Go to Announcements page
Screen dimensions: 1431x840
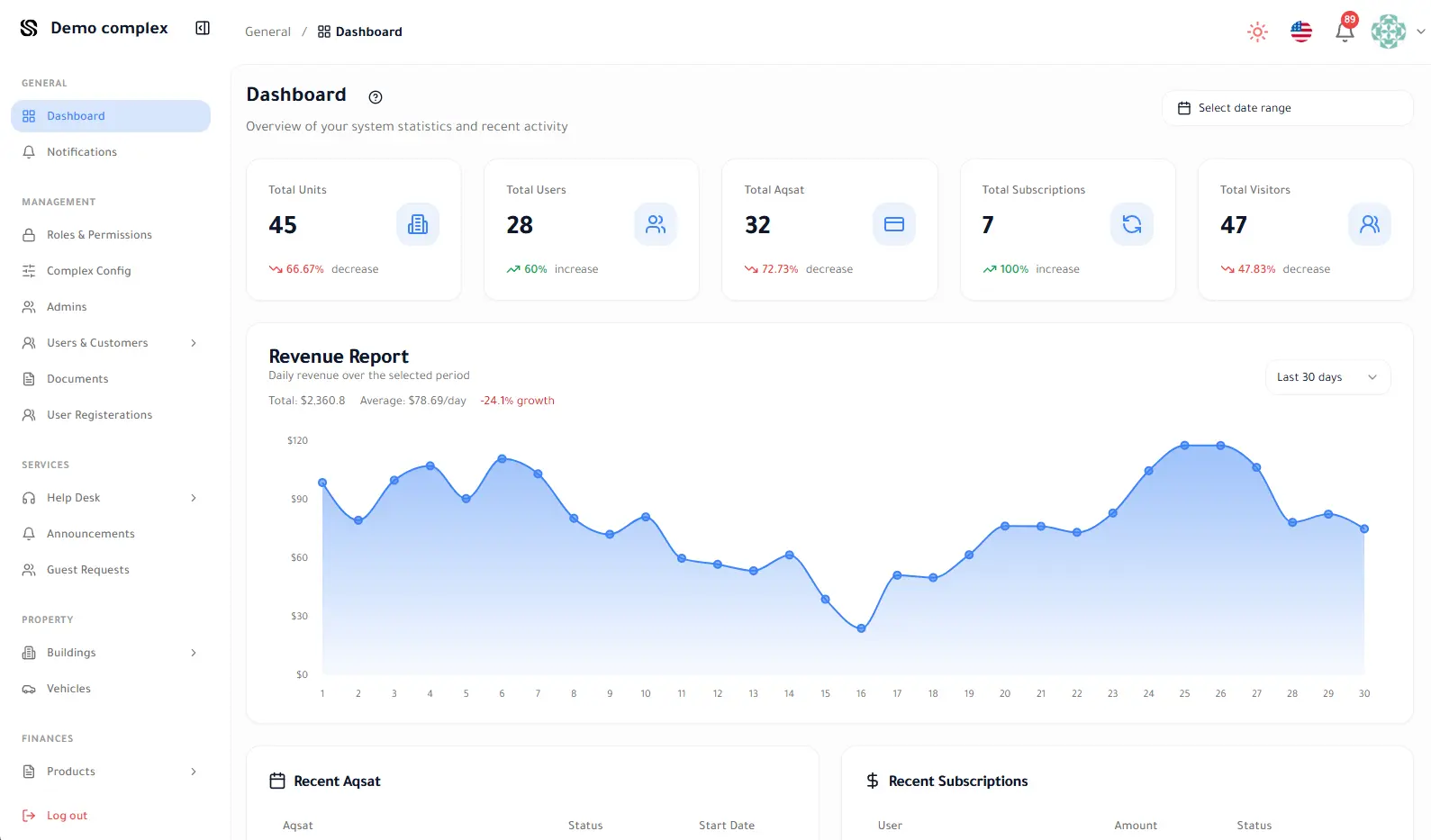[90, 534]
